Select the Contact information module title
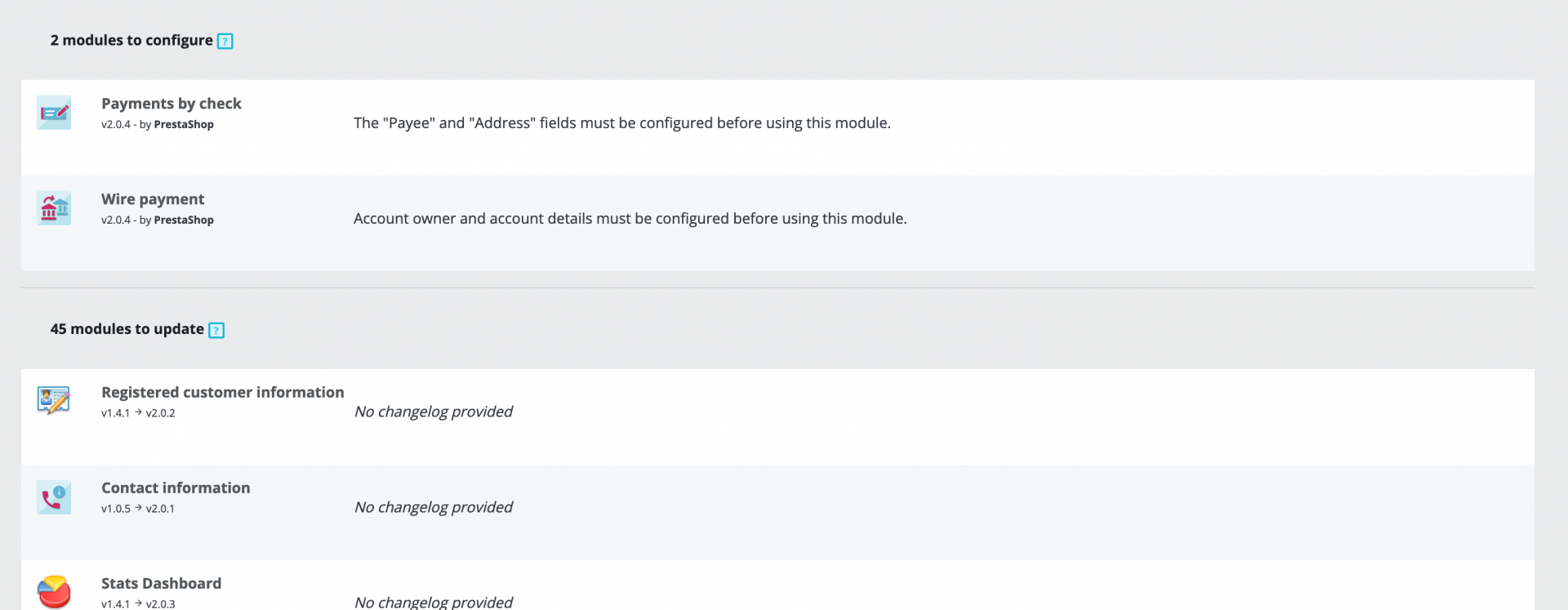 click(176, 488)
